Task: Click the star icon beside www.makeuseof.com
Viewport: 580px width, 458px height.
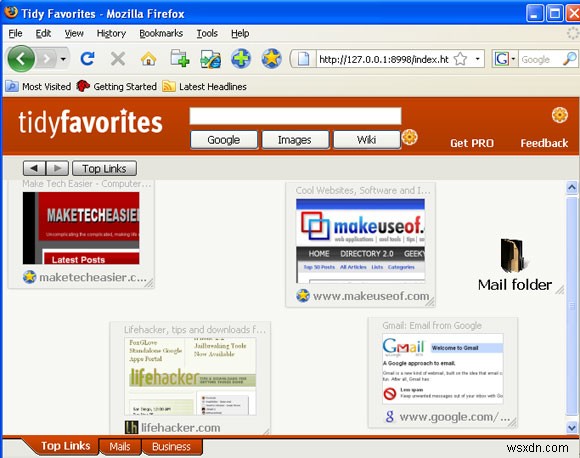Action: point(303,296)
